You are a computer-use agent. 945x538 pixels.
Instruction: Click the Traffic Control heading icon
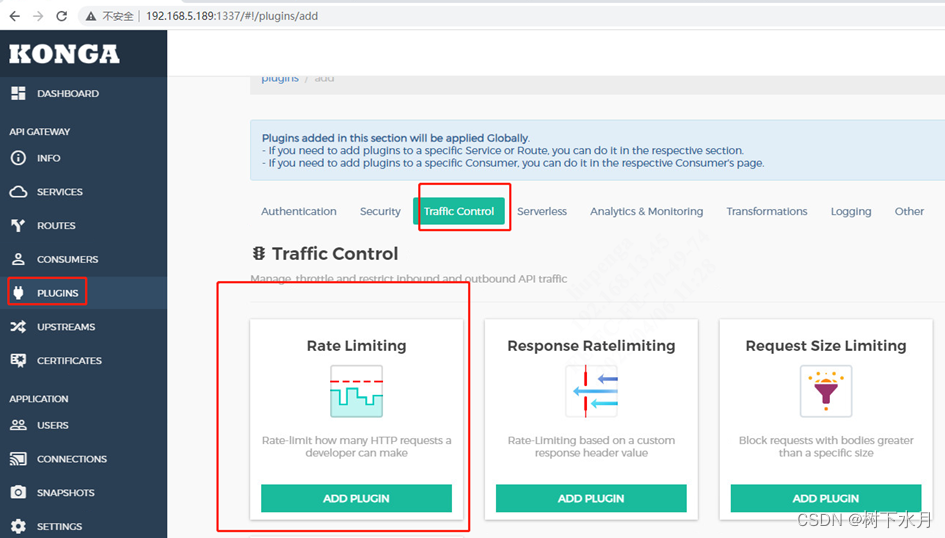(259, 254)
